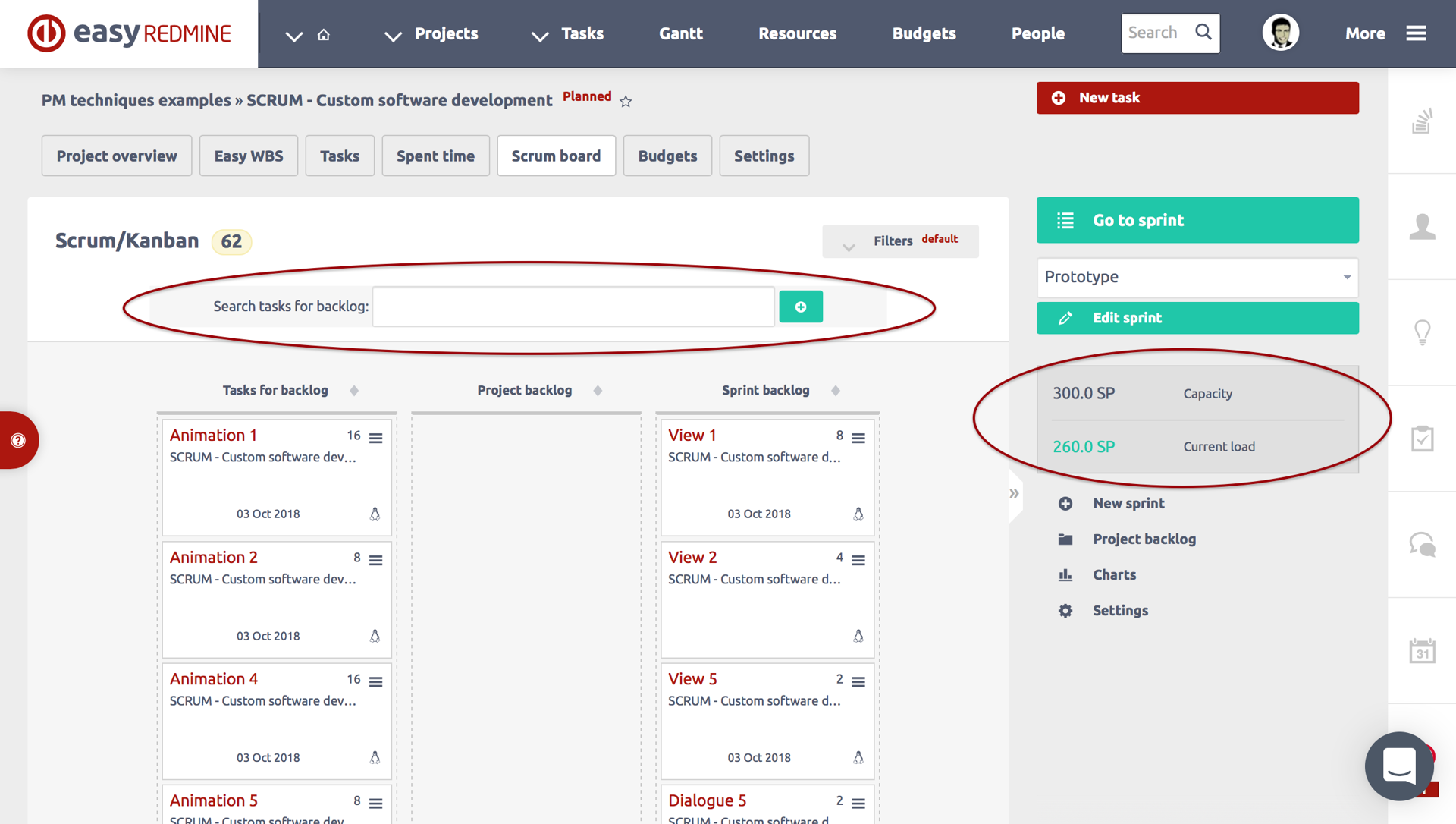The width and height of the screenshot is (1456, 824).
Task: Expand the Projects menu chevron
Action: (393, 36)
